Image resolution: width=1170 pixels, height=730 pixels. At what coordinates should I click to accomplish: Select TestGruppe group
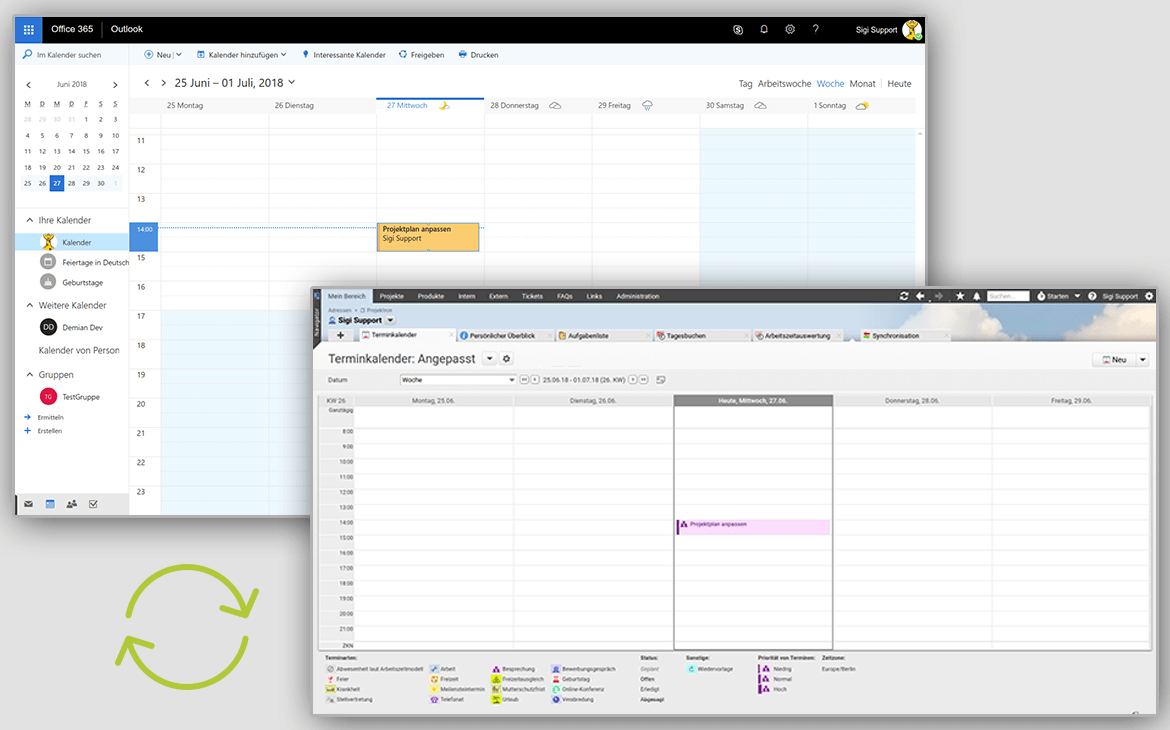coord(72,396)
